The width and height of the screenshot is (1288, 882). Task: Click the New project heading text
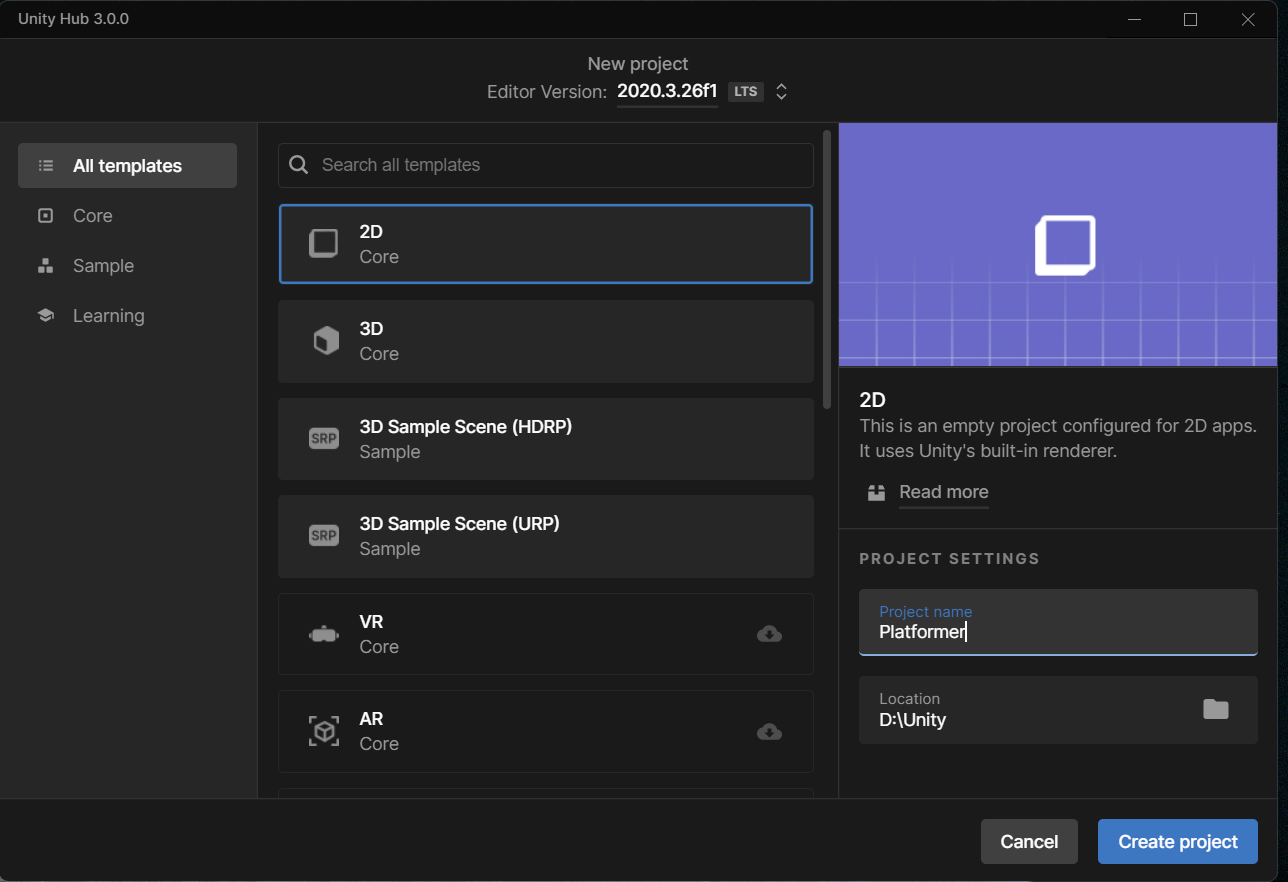[638, 64]
